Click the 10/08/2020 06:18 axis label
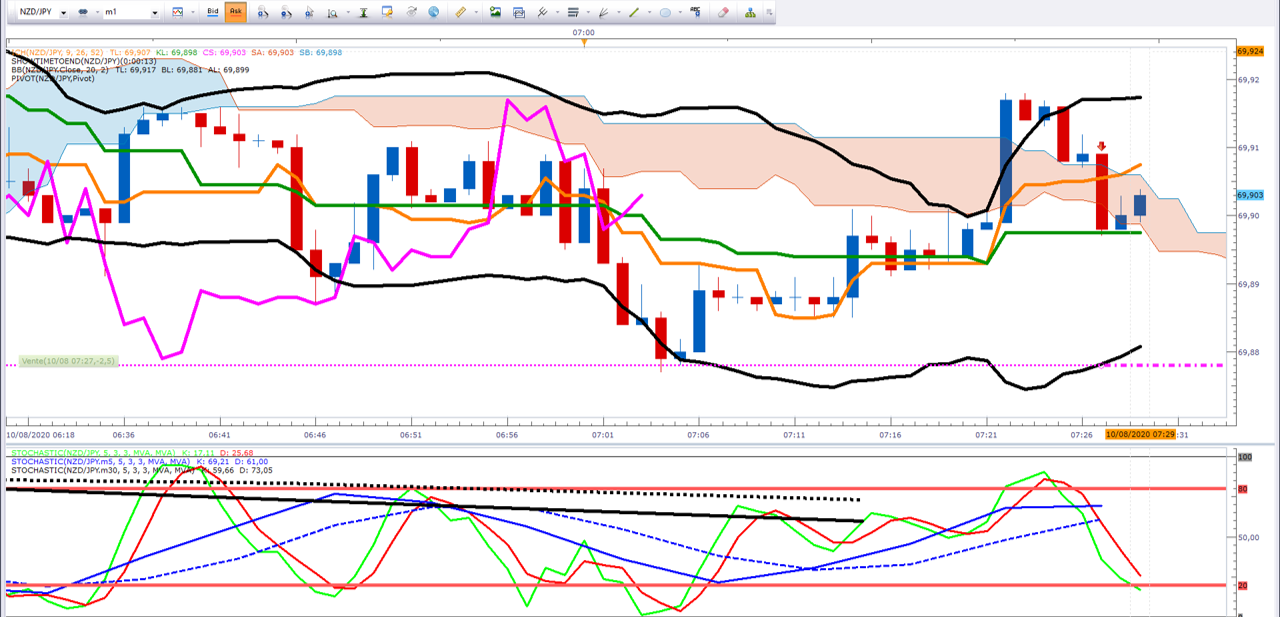The image size is (1280, 617). pyautogui.click(x=40, y=435)
